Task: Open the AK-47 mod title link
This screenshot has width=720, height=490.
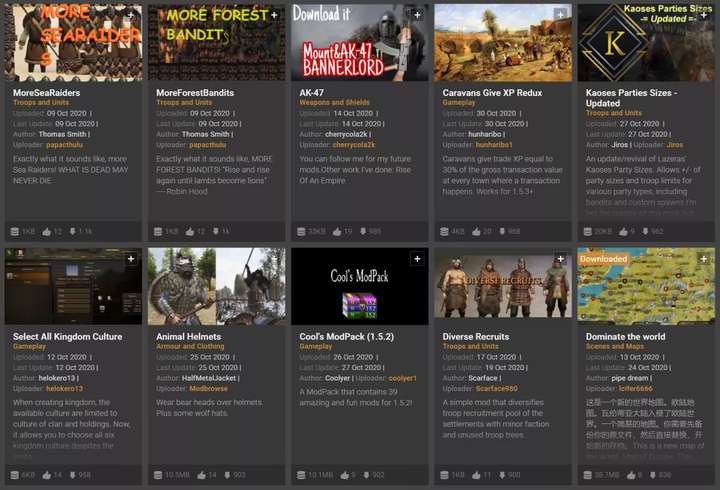Action: (311, 93)
